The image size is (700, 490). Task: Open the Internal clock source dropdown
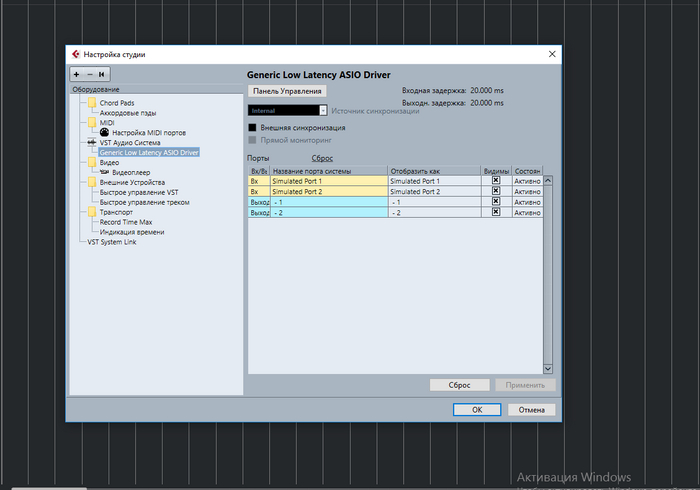click(x=288, y=110)
